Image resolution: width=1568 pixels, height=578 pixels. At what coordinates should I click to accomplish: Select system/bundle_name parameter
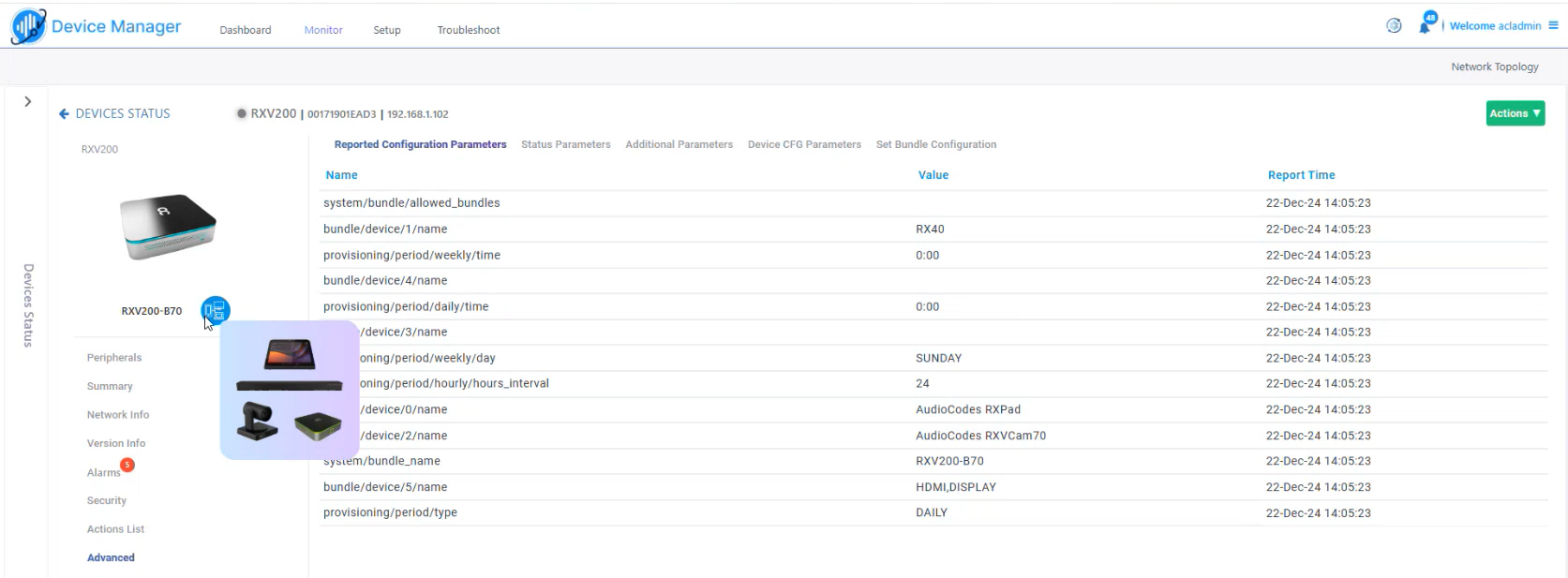381,461
